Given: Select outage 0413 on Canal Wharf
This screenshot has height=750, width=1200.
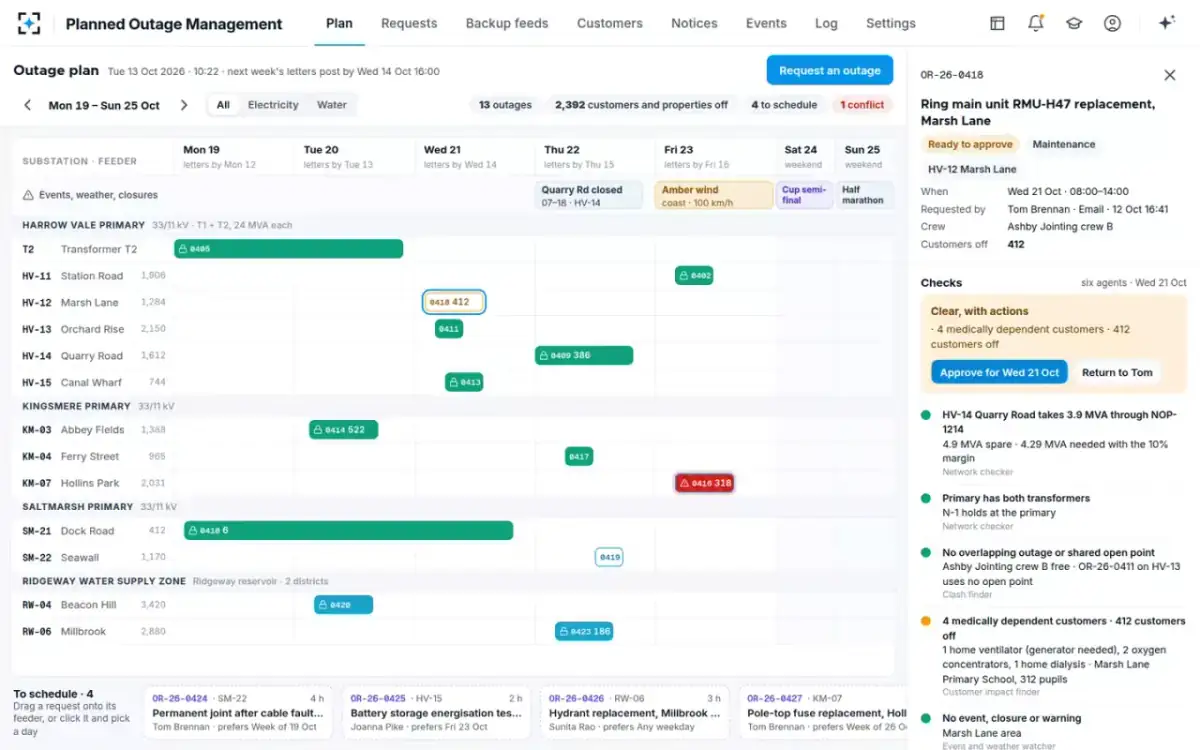Looking at the screenshot, I should coord(464,381).
